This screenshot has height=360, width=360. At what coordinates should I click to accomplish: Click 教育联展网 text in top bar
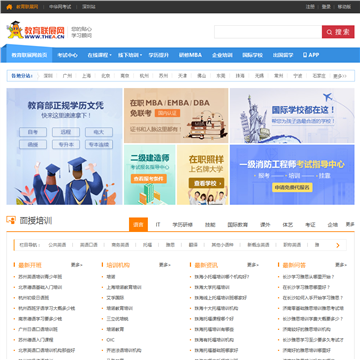tap(27, 7)
